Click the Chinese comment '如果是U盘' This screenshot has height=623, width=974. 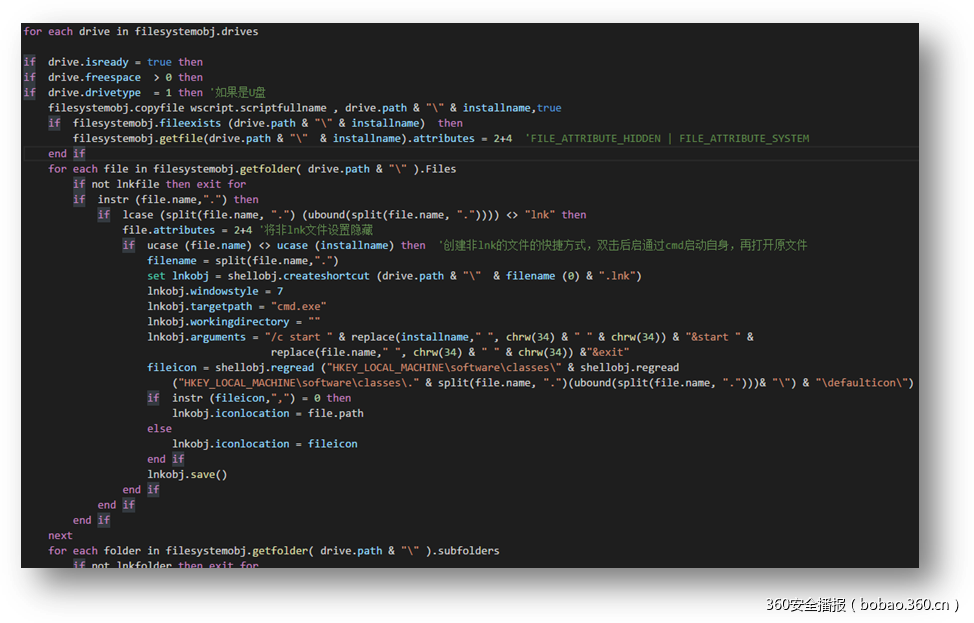click(238, 93)
